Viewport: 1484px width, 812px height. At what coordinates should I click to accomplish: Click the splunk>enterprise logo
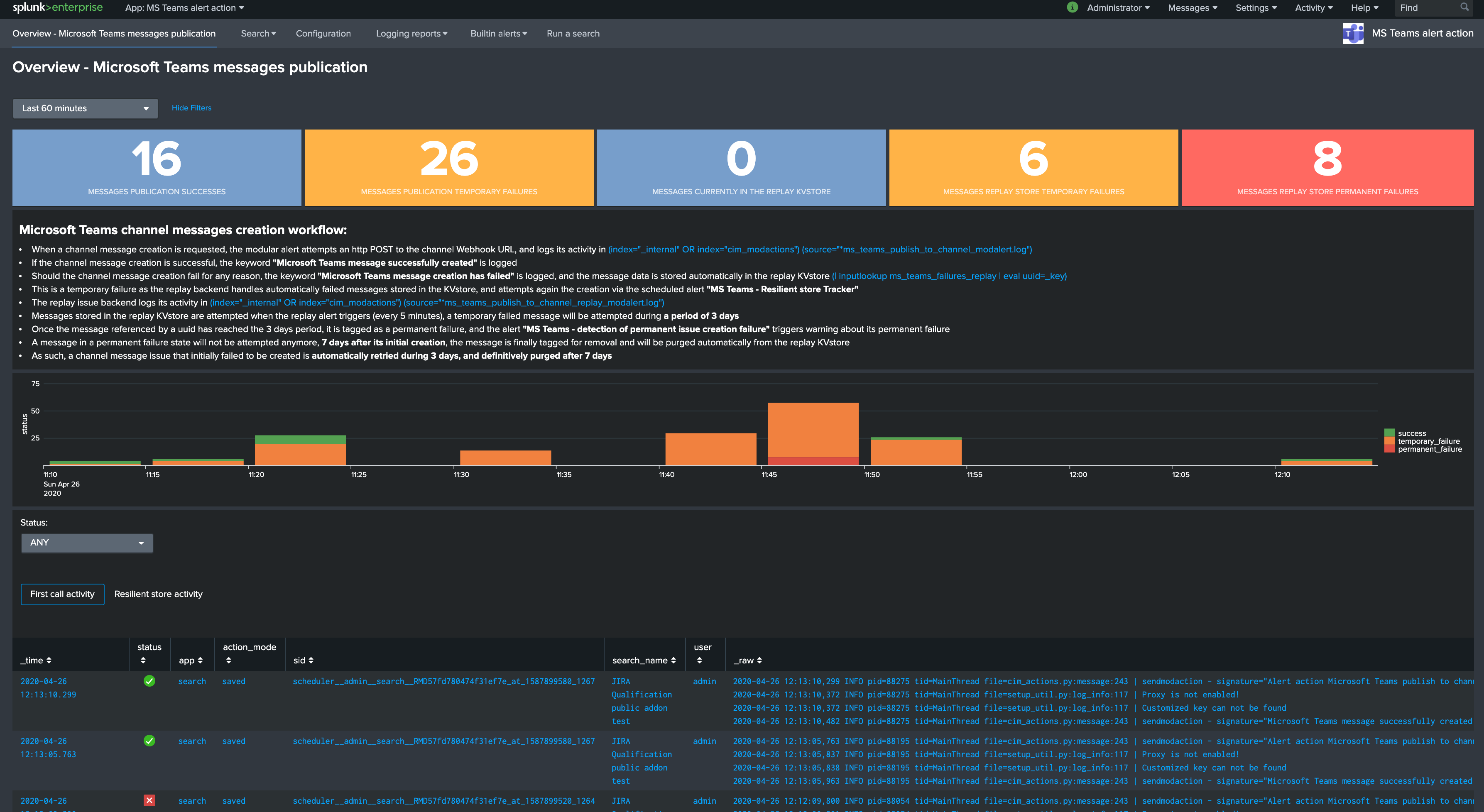point(56,7)
